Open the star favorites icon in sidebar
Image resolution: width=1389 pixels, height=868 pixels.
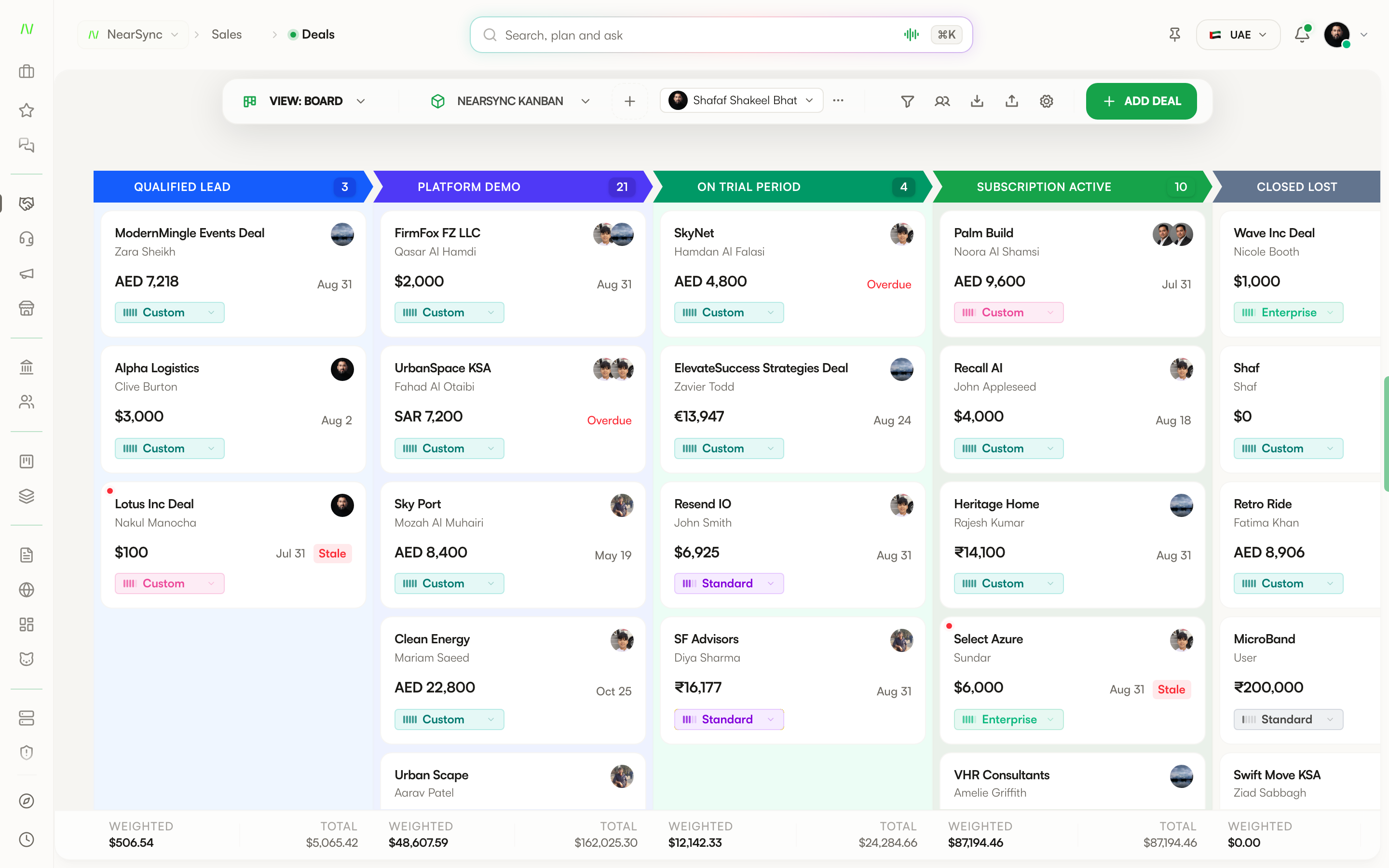(27, 109)
